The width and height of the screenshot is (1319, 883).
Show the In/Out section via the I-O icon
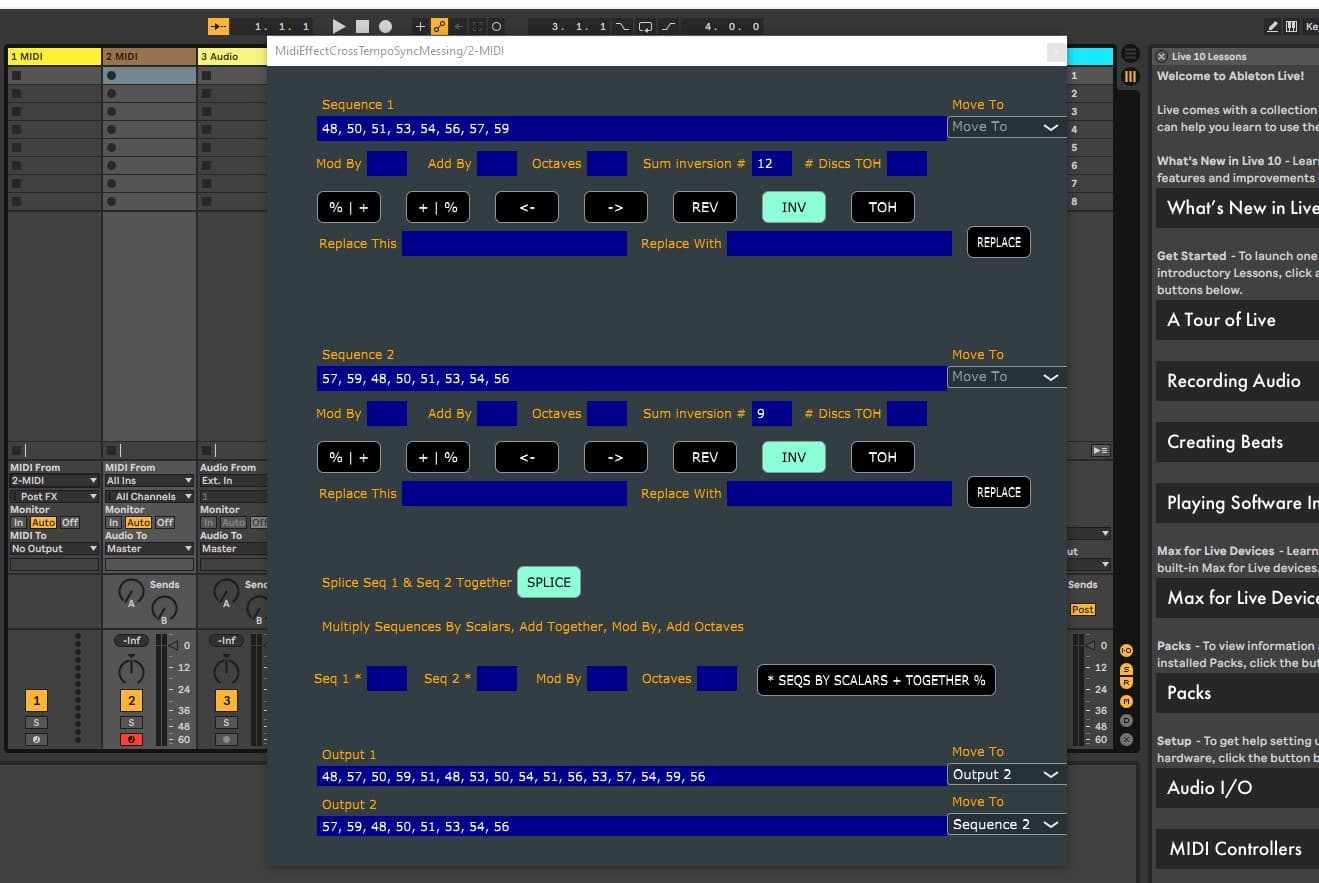tap(1128, 650)
